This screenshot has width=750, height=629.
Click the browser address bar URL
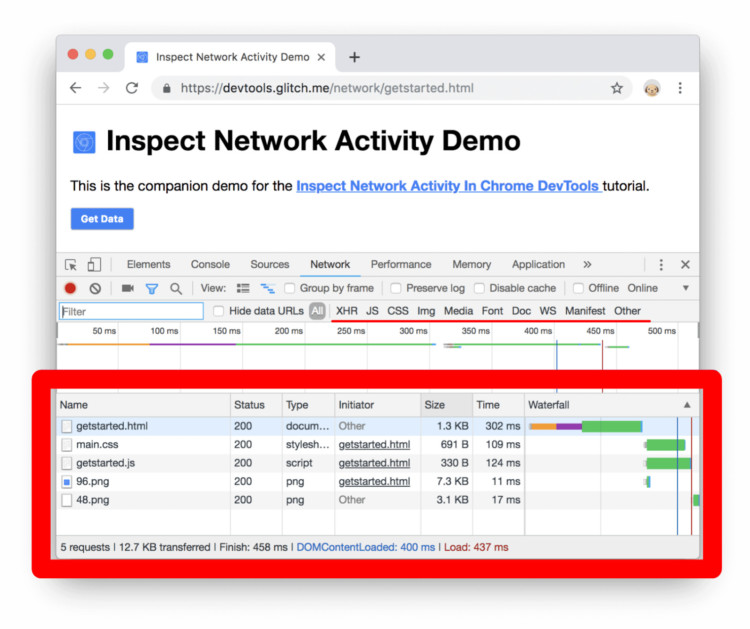point(327,88)
